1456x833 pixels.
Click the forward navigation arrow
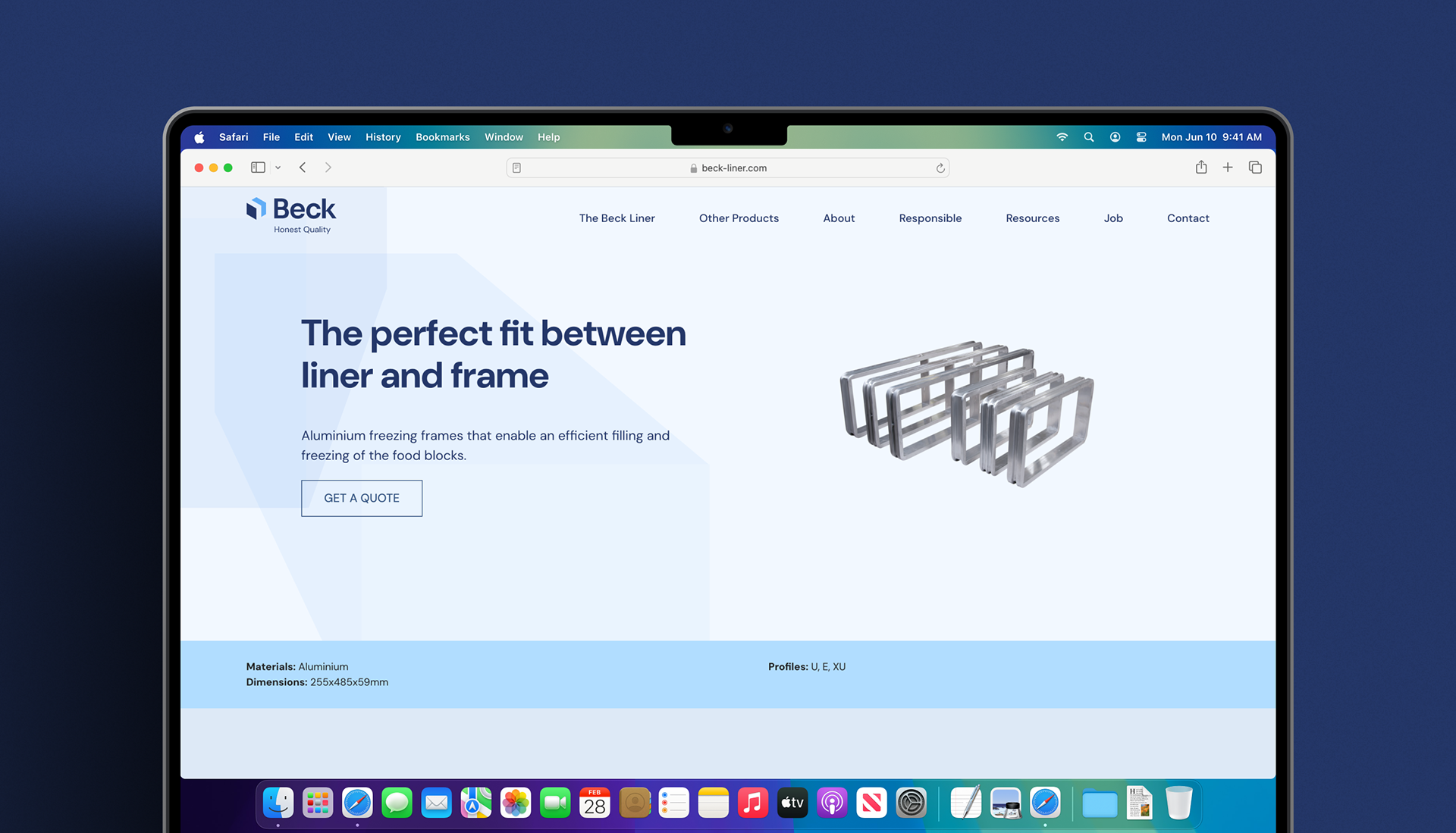click(x=328, y=168)
